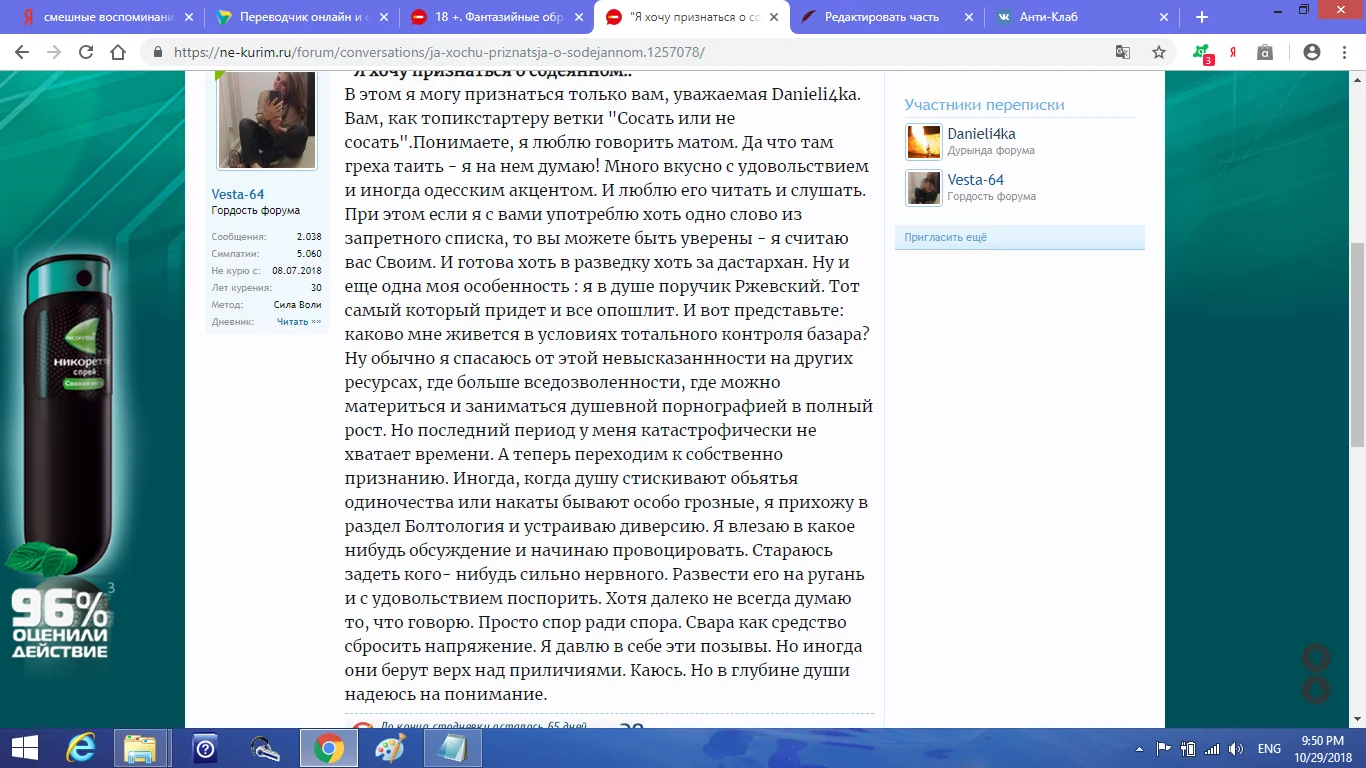Open Vesta-64's diary via Читать link
The height and width of the screenshot is (768, 1366).
coord(297,320)
